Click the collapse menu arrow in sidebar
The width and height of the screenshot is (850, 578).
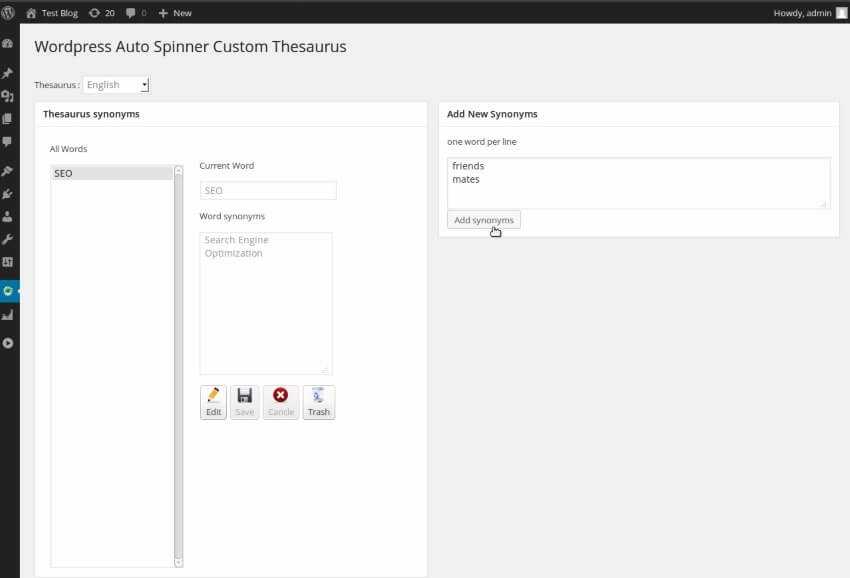8,343
